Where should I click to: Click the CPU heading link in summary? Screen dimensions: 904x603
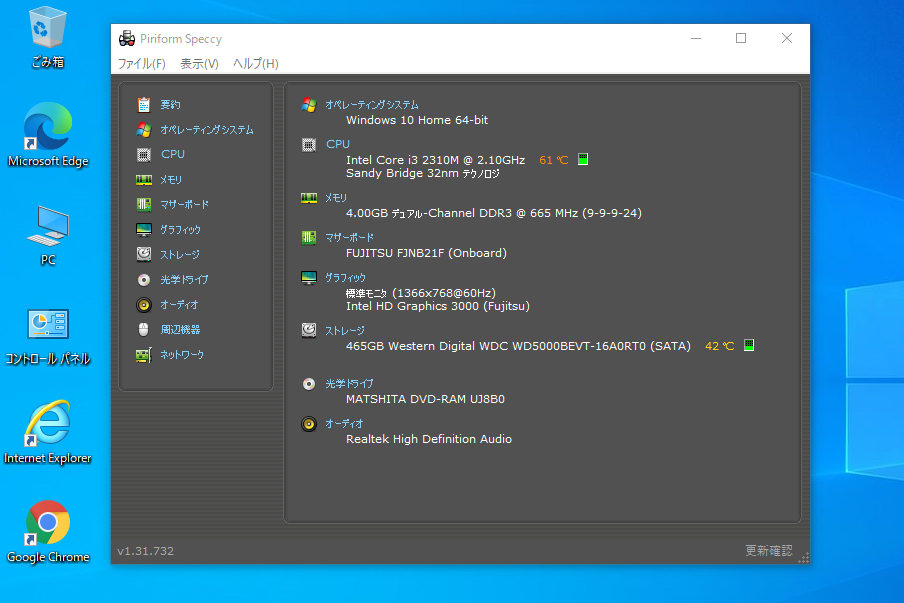tap(338, 144)
